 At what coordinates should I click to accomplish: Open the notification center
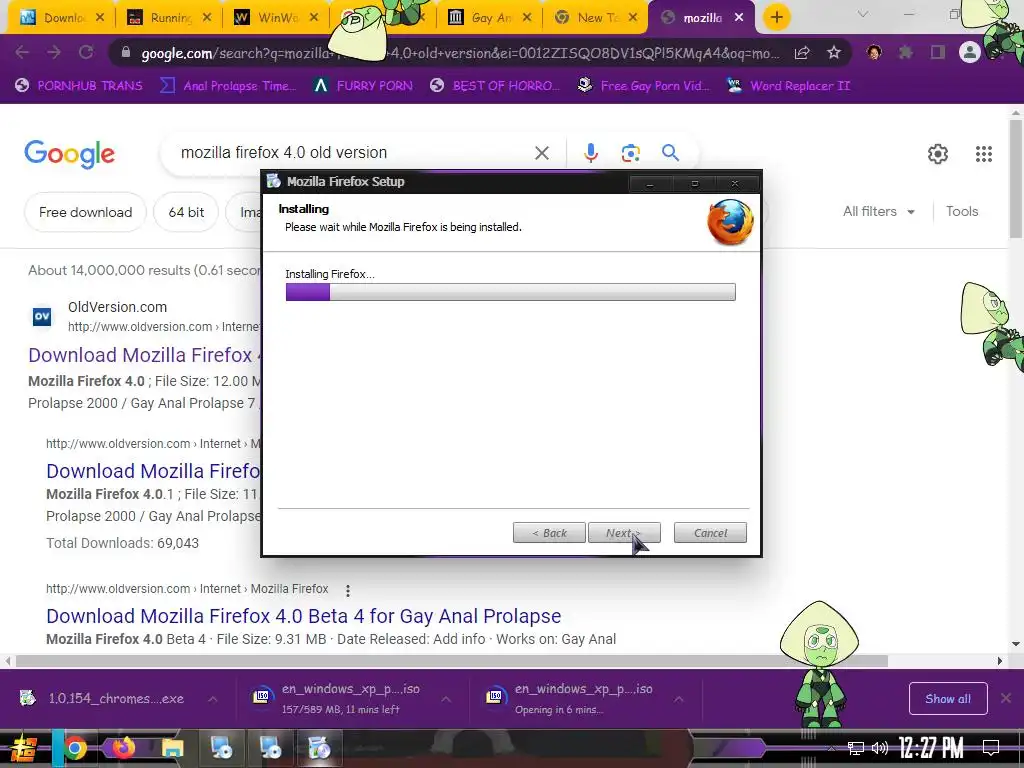point(990,748)
